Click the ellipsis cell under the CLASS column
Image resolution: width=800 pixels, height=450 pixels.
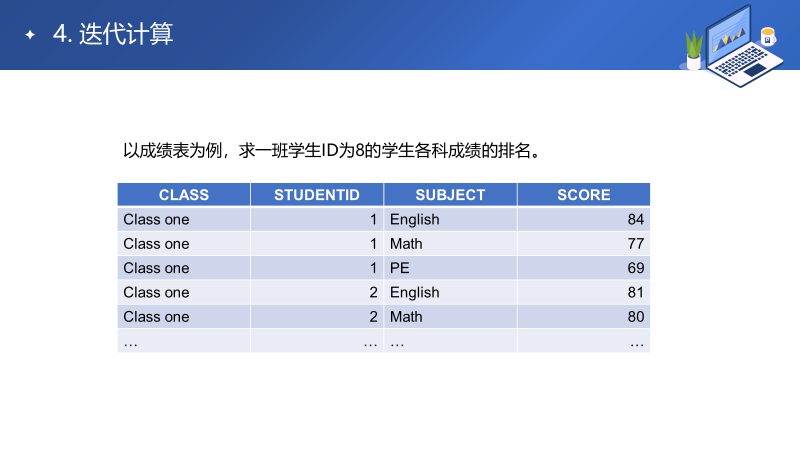(184, 341)
